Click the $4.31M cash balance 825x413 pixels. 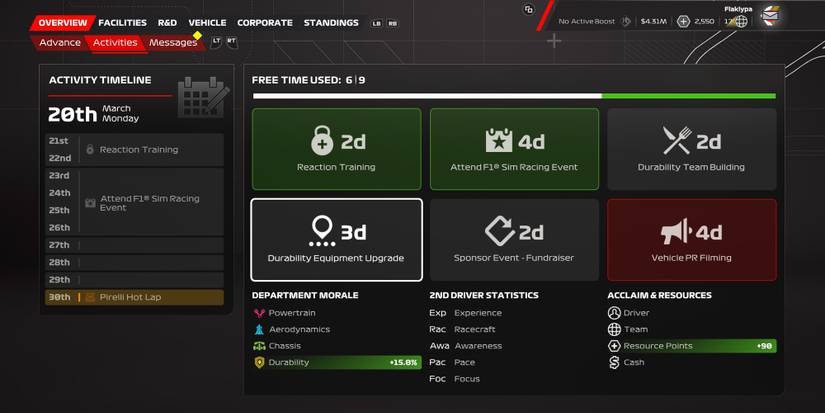653,22
